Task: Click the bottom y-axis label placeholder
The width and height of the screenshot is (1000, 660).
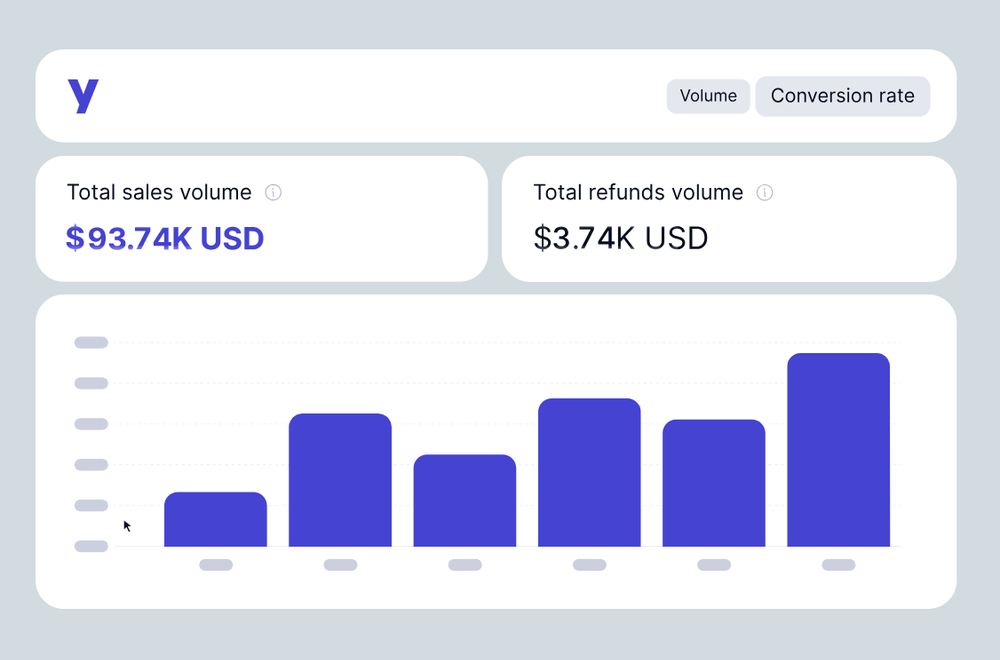Action: pyautogui.click(x=91, y=546)
